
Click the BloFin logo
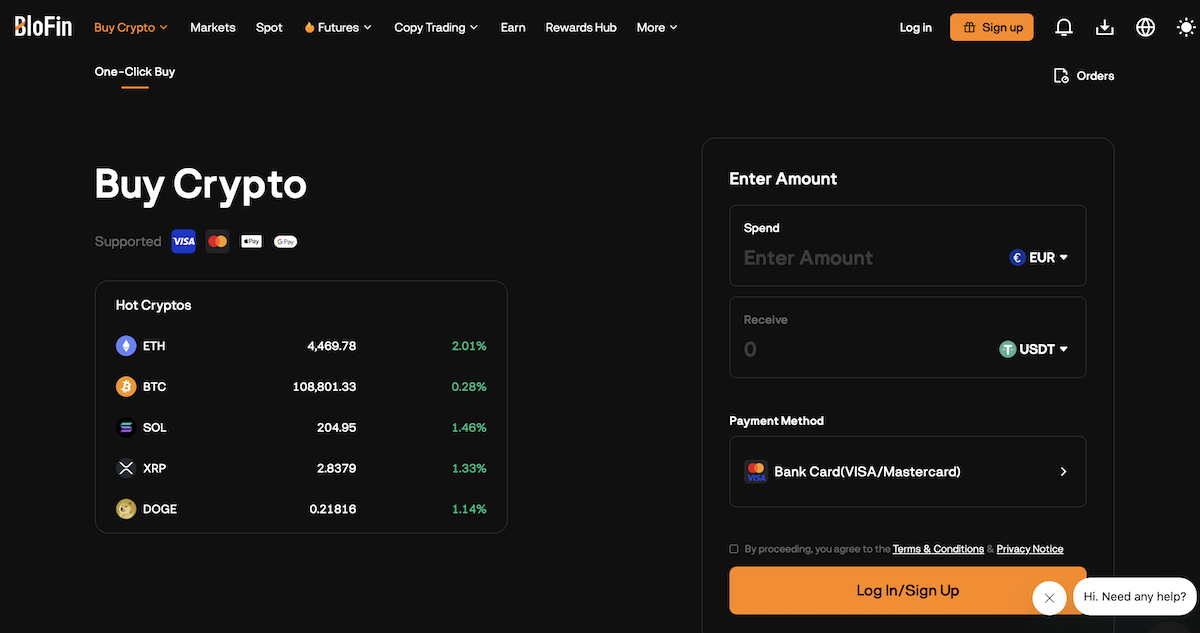pyautogui.click(x=42, y=26)
